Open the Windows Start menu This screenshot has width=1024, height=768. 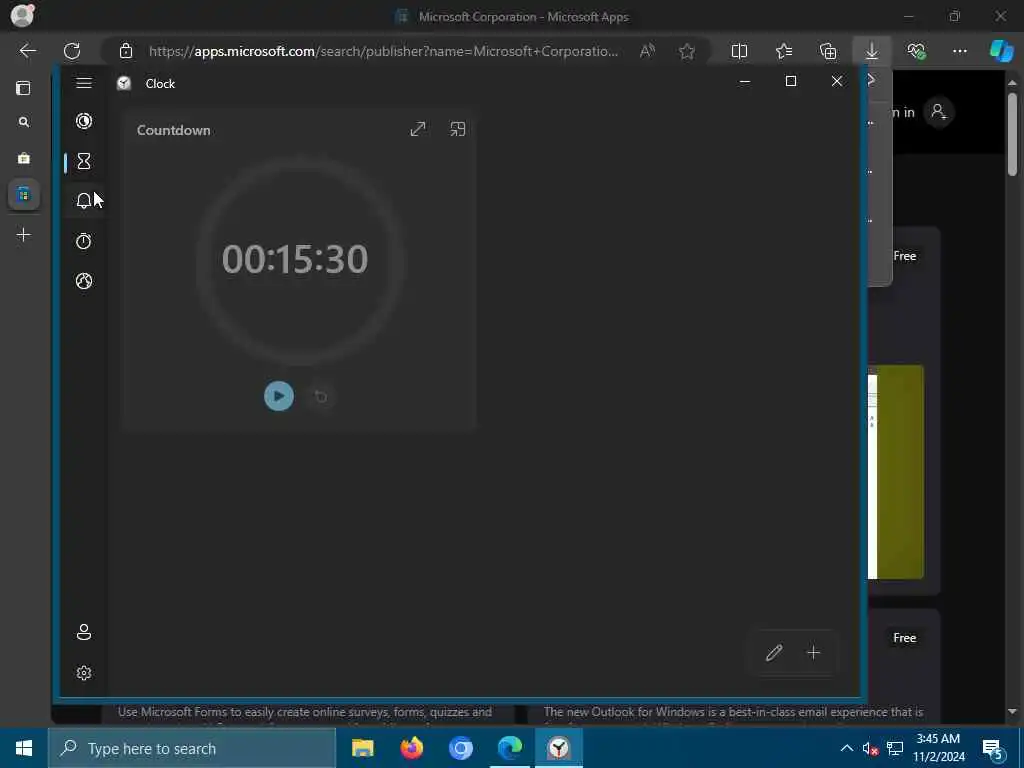[x=24, y=748]
